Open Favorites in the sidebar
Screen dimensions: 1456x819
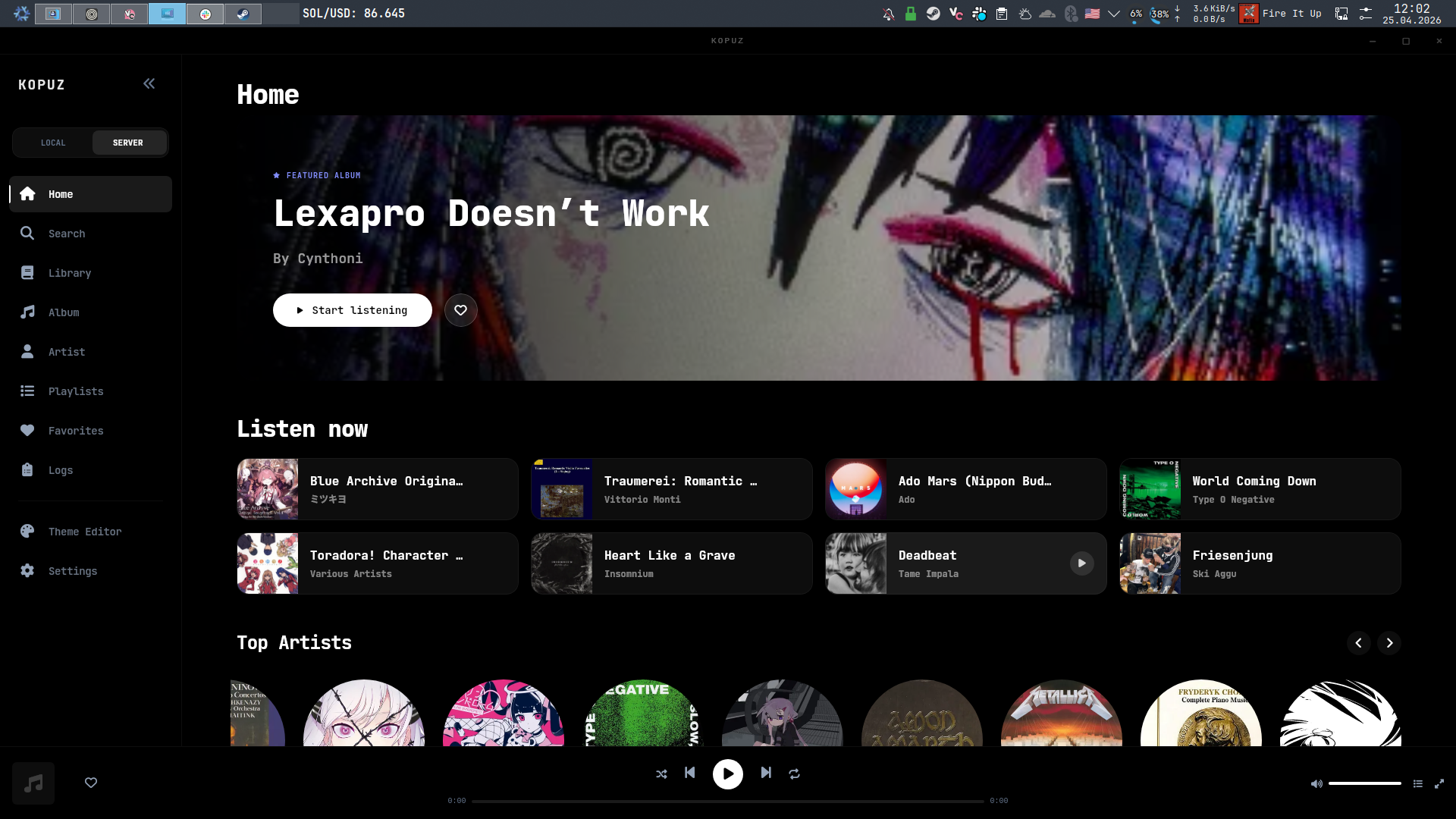[x=91, y=431]
